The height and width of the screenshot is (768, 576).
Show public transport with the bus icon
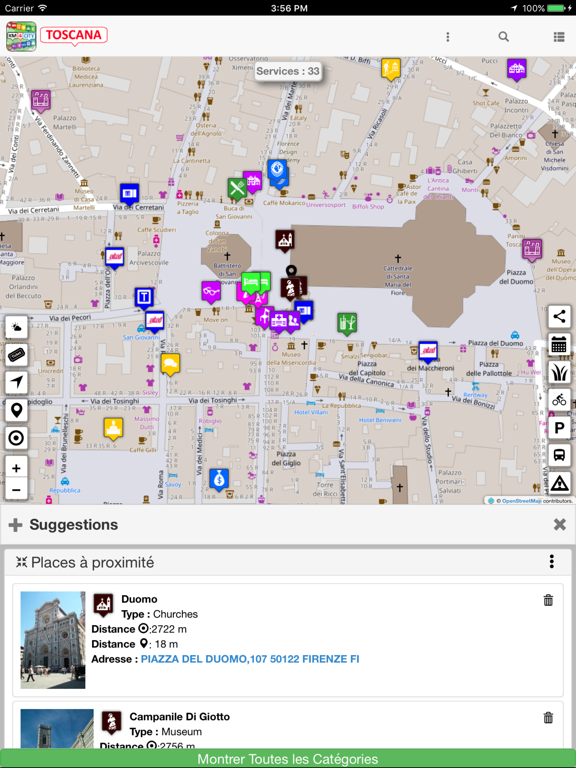(x=559, y=456)
